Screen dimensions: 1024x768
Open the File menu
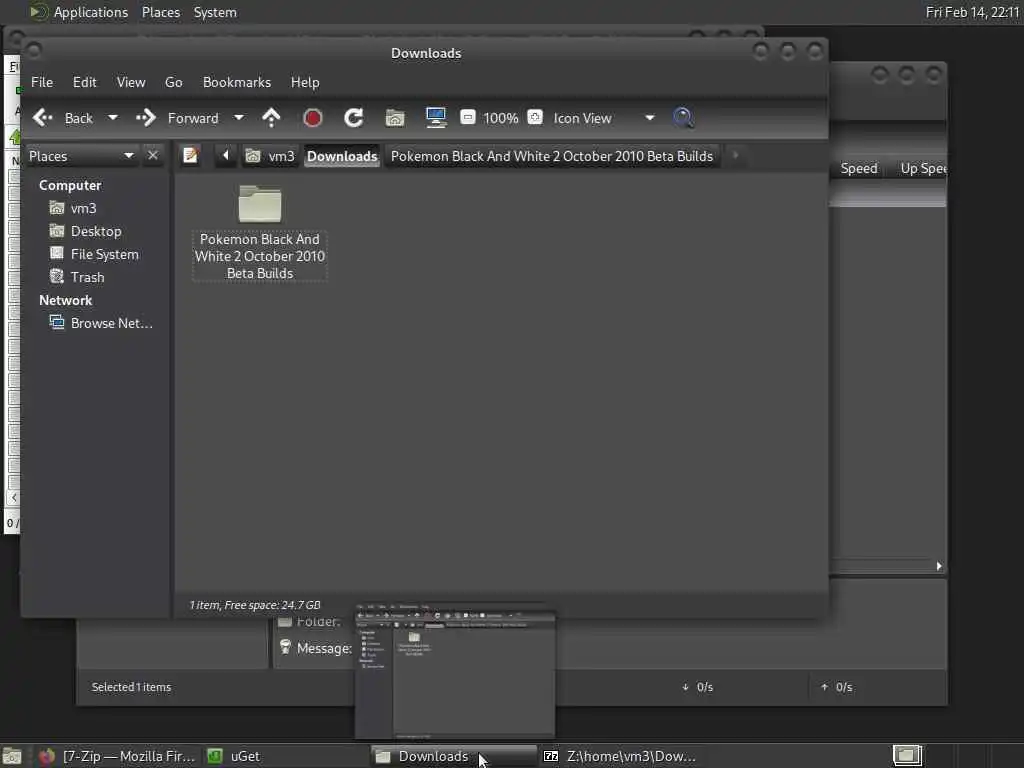pyautogui.click(x=42, y=82)
